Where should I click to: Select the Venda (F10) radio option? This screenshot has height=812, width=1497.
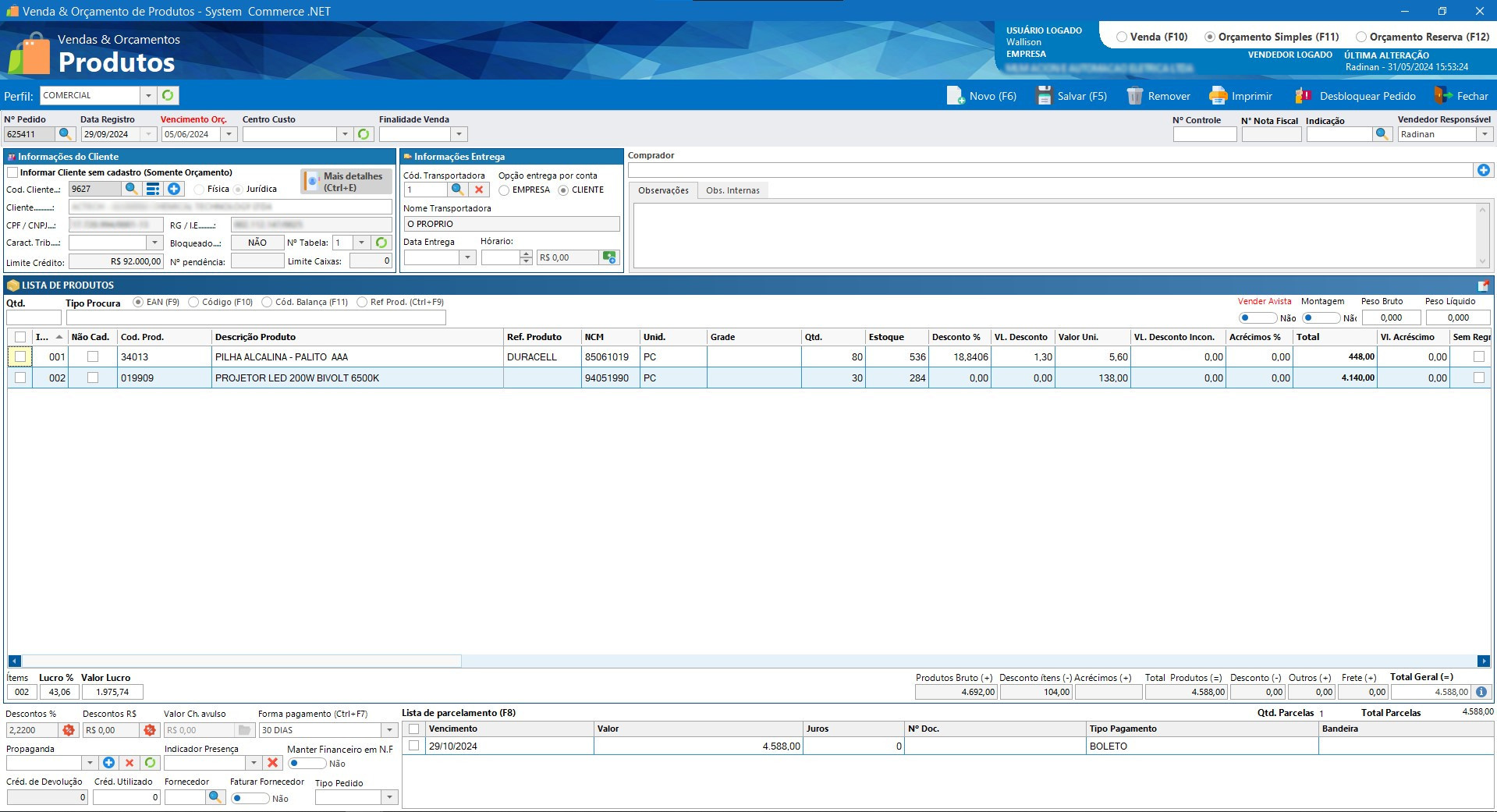tap(1122, 37)
